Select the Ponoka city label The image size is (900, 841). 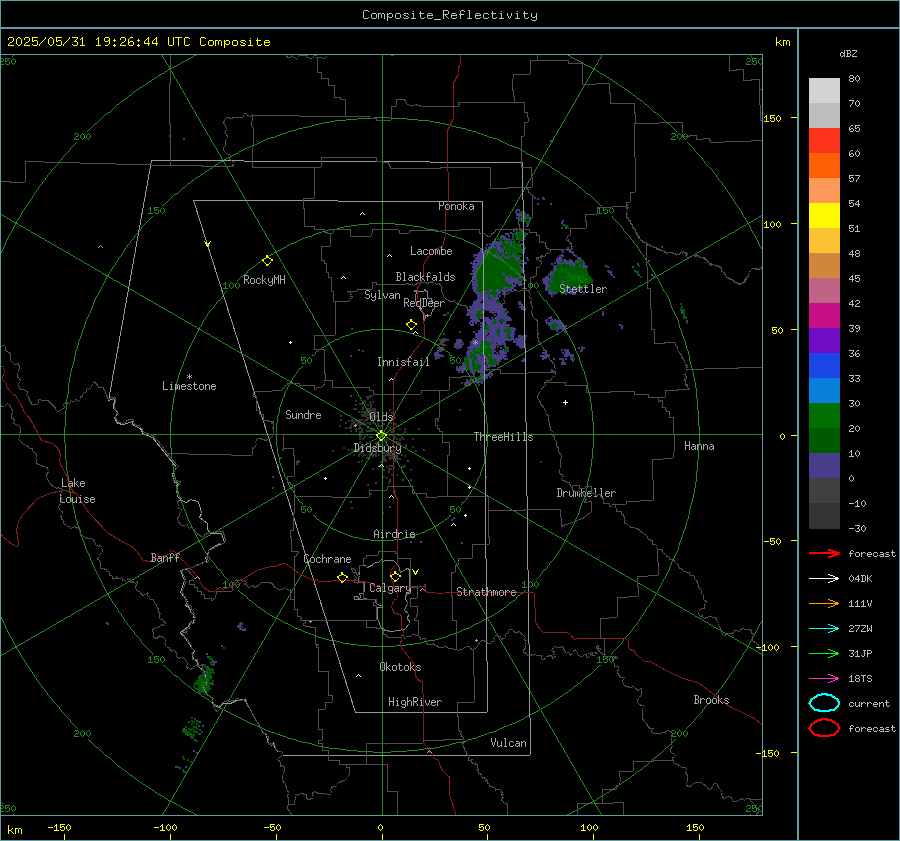tap(456, 206)
